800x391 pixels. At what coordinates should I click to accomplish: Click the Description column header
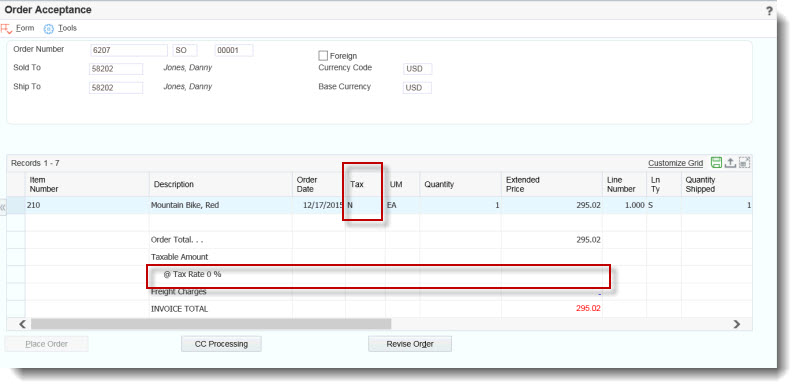click(x=221, y=184)
